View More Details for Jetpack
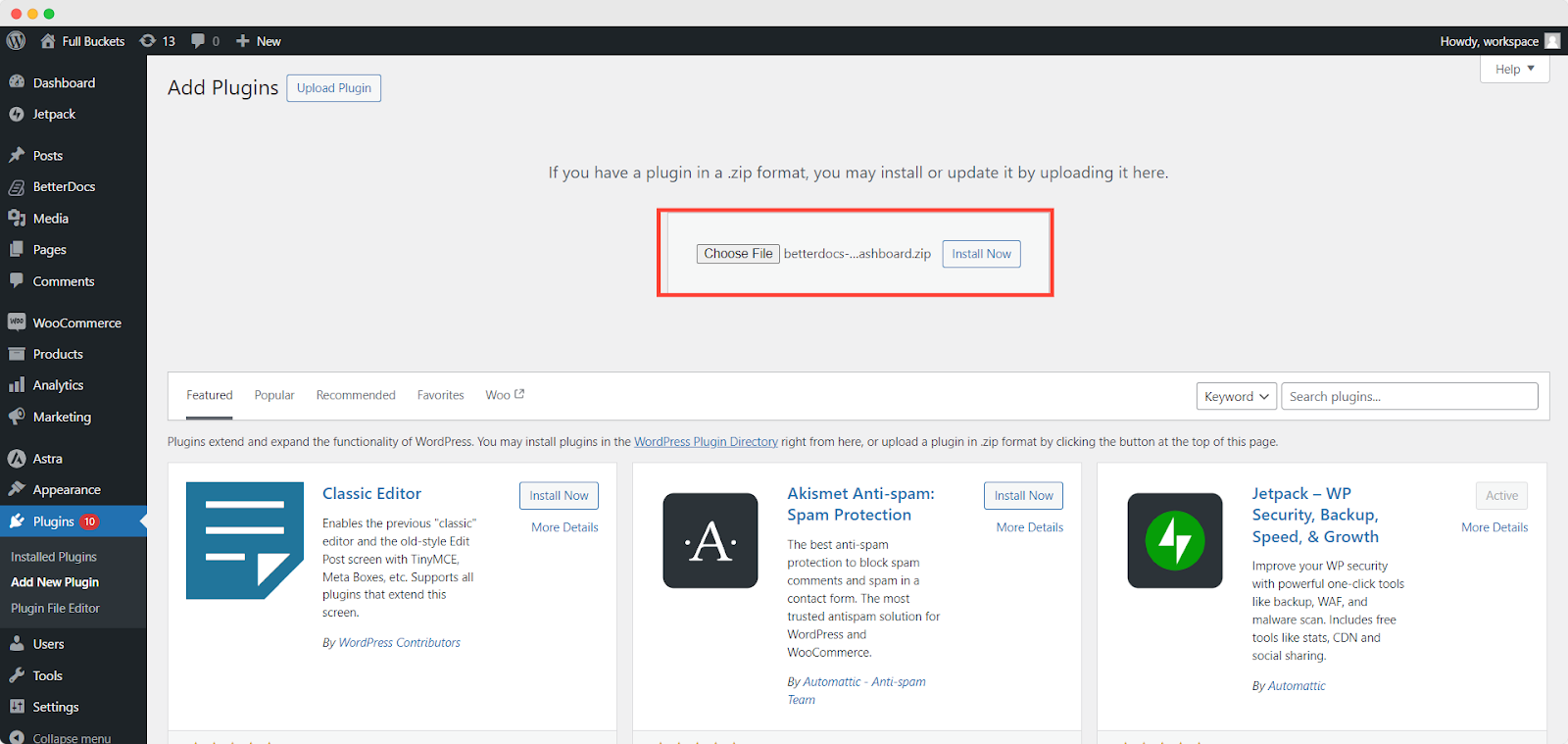The height and width of the screenshot is (744, 1568). (1494, 527)
